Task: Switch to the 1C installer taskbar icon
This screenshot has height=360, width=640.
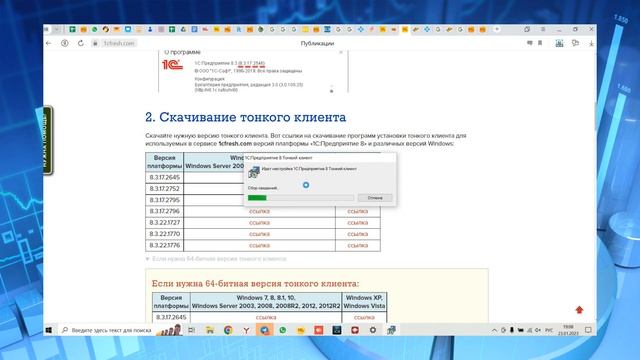Action: click(391, 330)
